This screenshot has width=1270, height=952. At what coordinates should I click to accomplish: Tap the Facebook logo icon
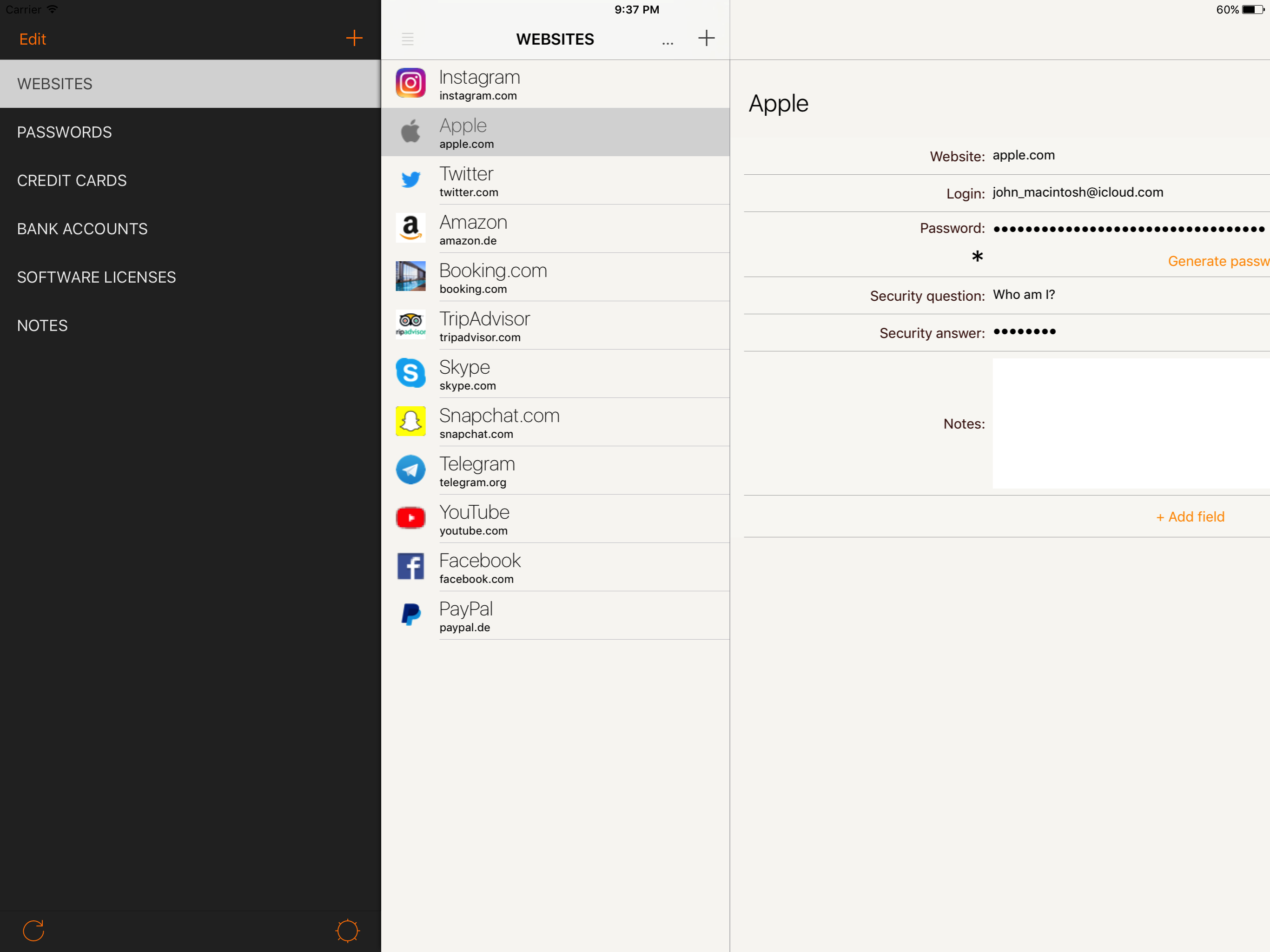410,566
